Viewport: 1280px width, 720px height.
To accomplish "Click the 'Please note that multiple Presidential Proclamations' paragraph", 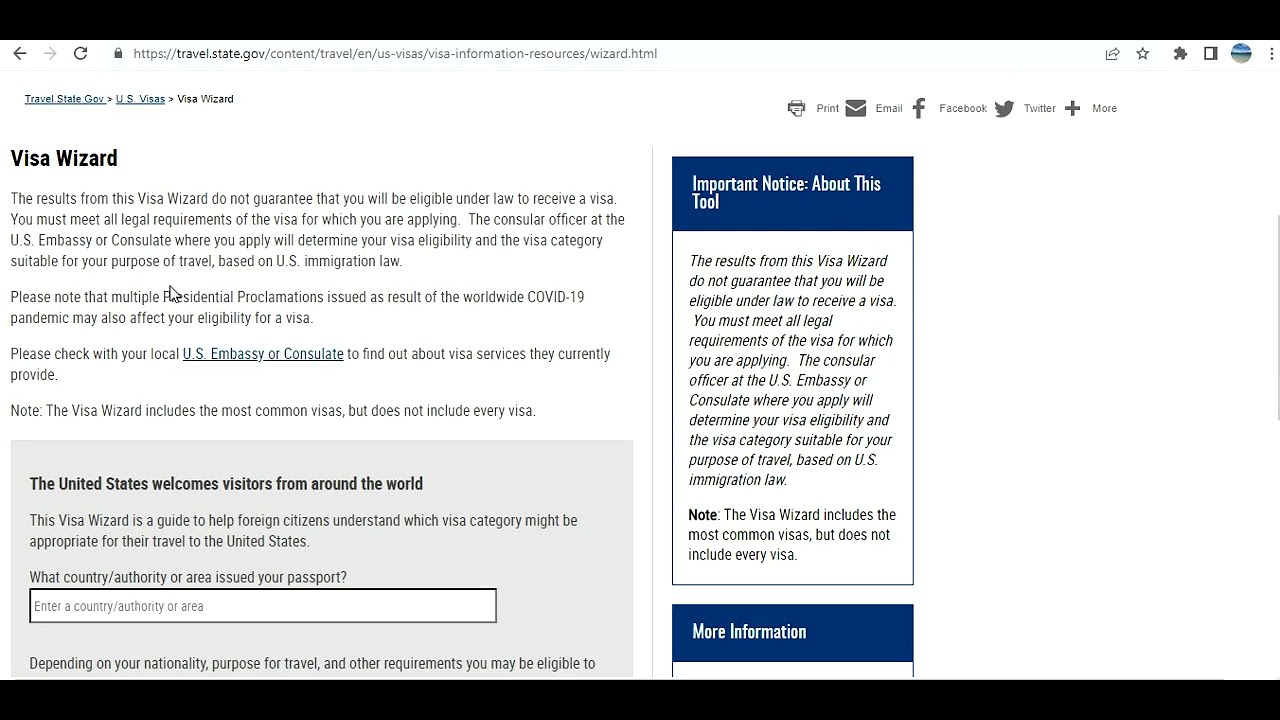I will coord(297,307).
